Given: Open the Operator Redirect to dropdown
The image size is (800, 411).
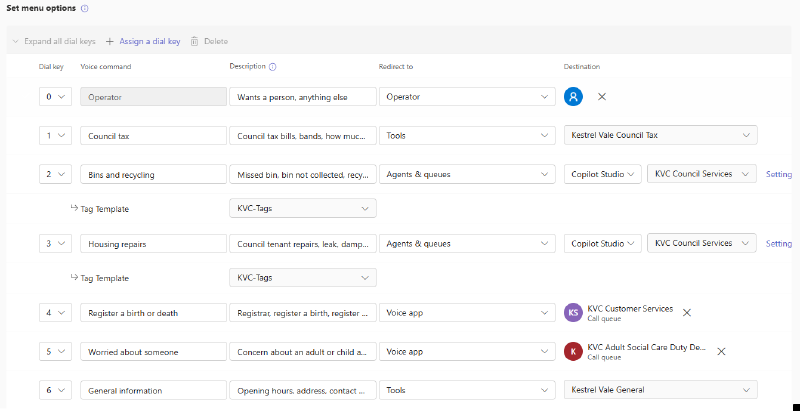Looking at the screenshot, I should [467, 96].
